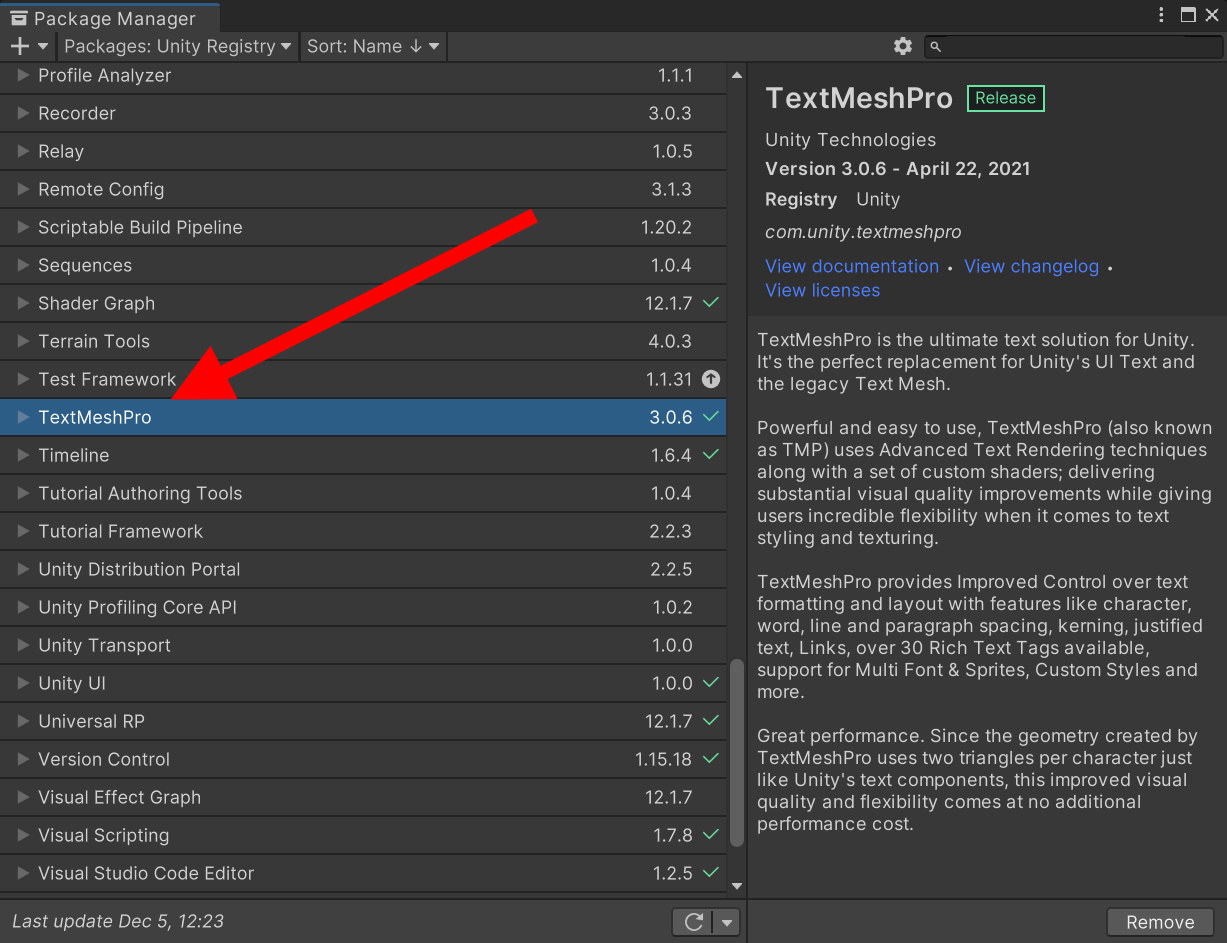Click the package list scroll up arrow
The width and height of the screenshot is (1227, 943).
coord(737,75)
